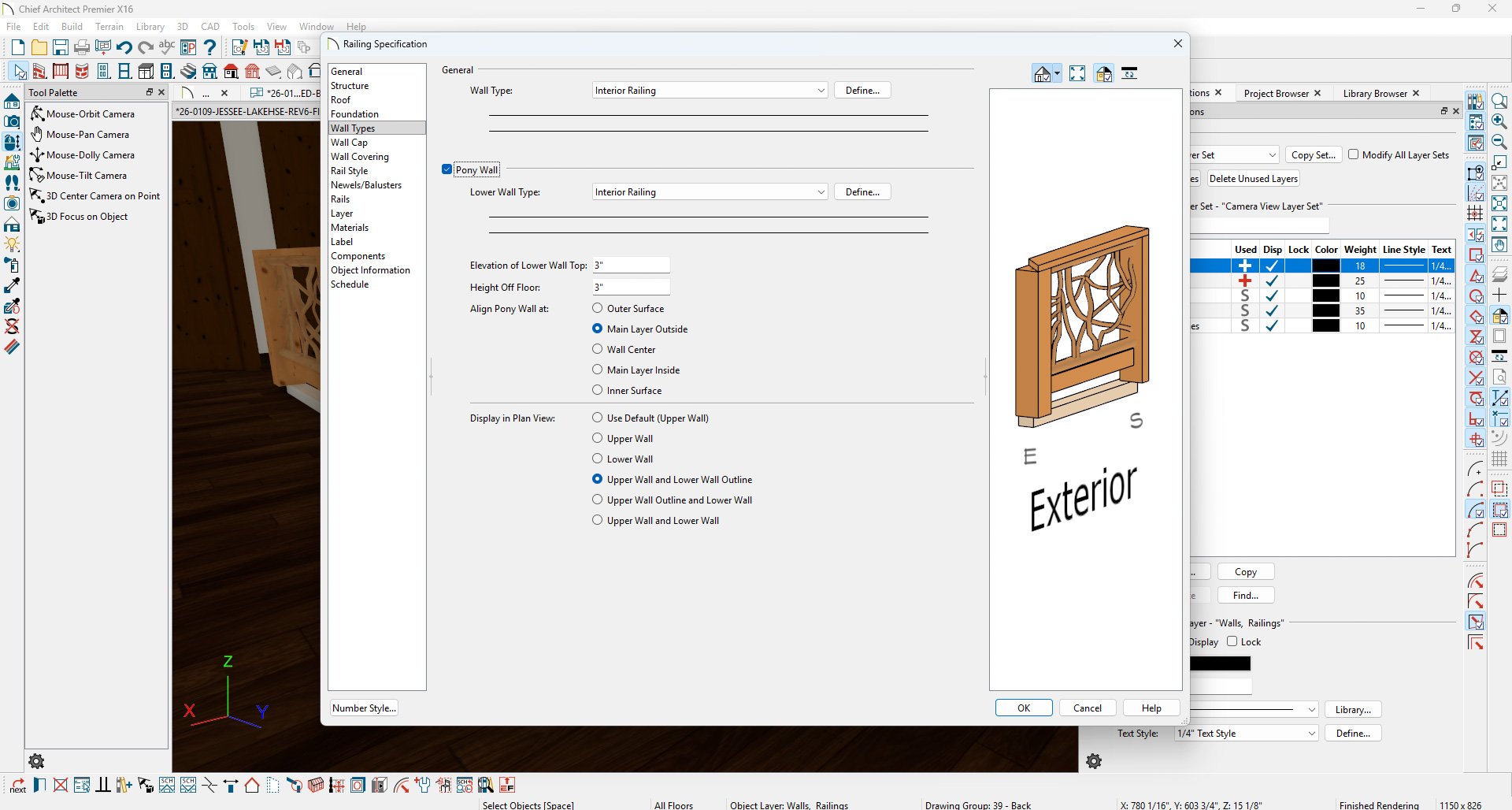Viewport: 1512px width, 810px height.
Task: Uncheck the Pony Wall checkbox
Action: (447, 169)
